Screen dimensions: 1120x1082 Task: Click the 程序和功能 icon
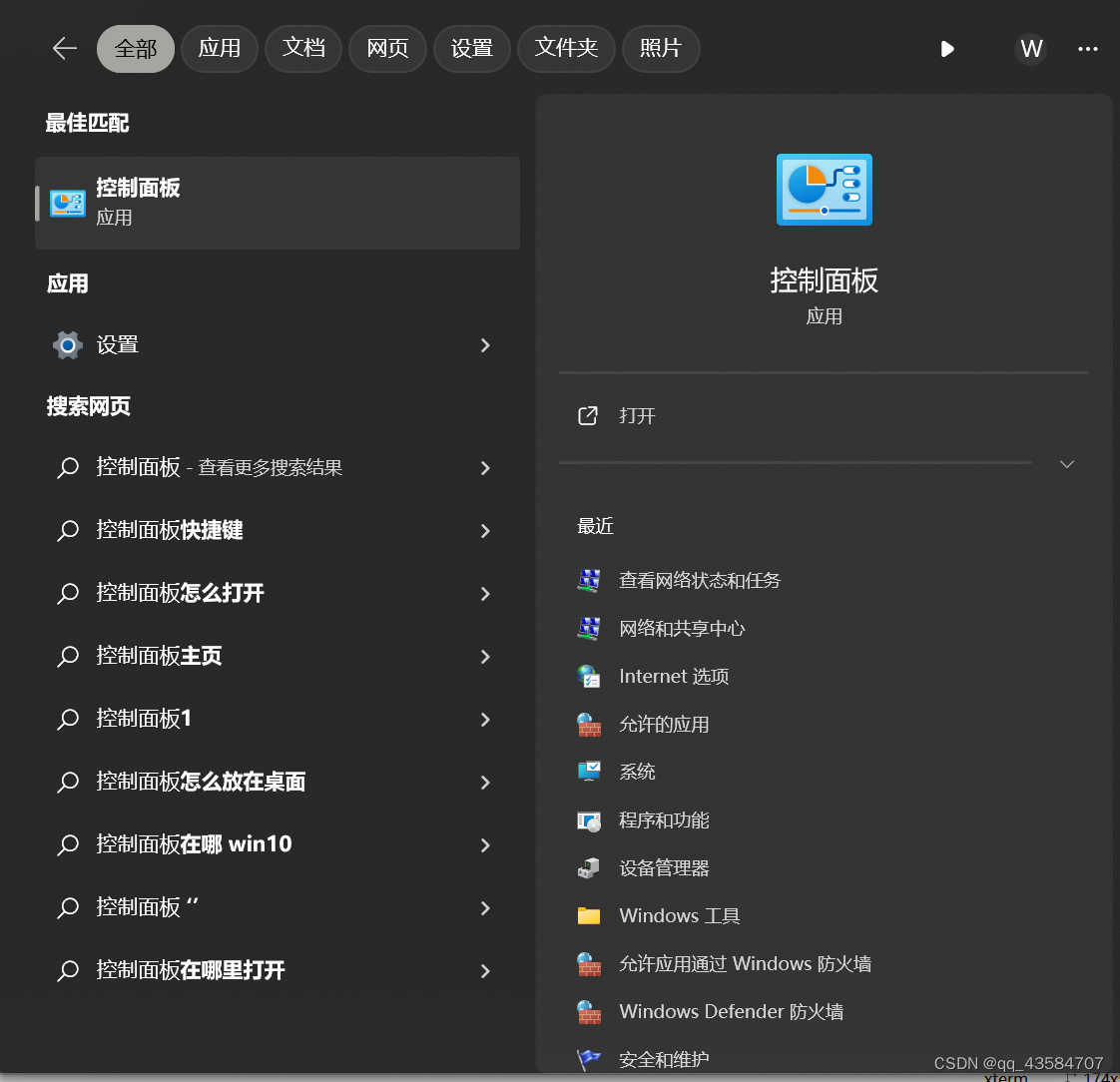pyautogui.click(x=589, y=819)
